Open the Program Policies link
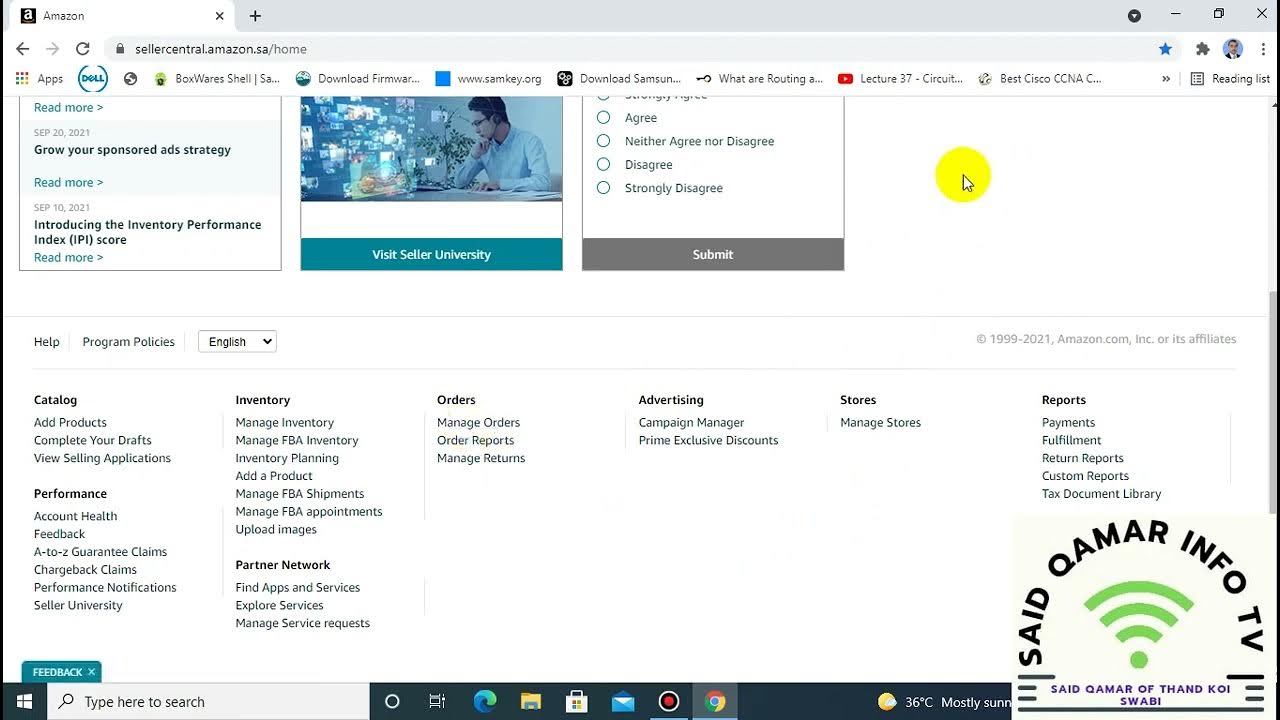The width and height of the screenshot is (1280, 720). [x=128, y=341]
